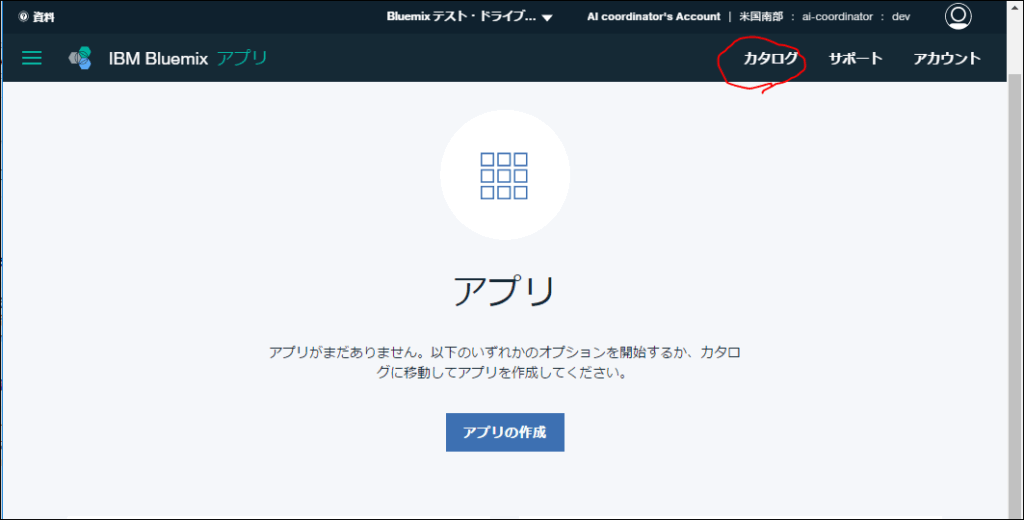This screenshot has width=1024, height=520.
Task: Expand the Bluemix テスト・ドライブ dropdown
Action: 470,17
